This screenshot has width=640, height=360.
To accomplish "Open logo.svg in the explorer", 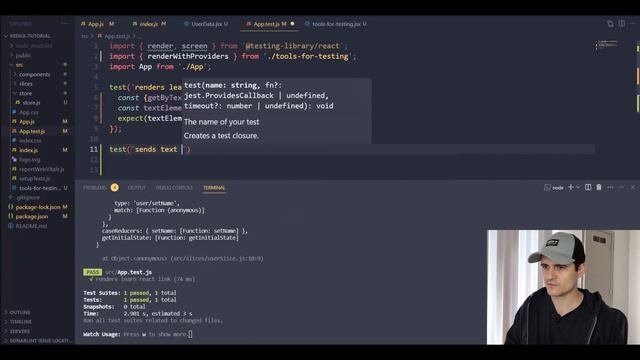I will (29, 160).
